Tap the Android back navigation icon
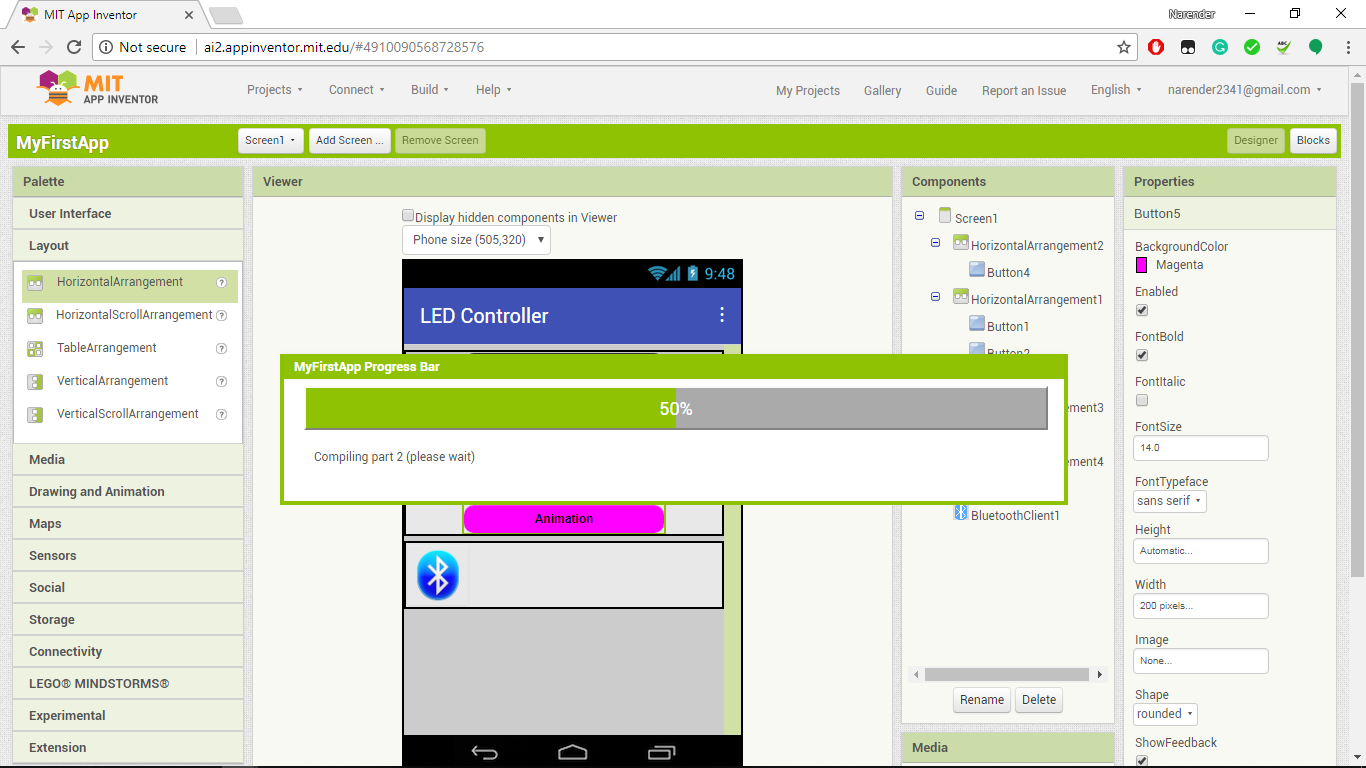Image resolution: width=1366 pixels, height=768 pixels. click(485, 752)
